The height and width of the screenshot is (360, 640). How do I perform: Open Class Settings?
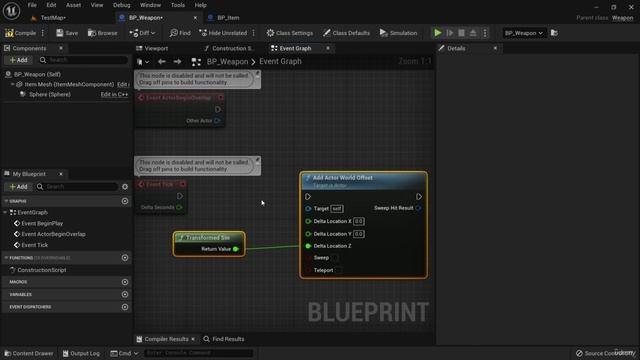[x=289, y=33]
